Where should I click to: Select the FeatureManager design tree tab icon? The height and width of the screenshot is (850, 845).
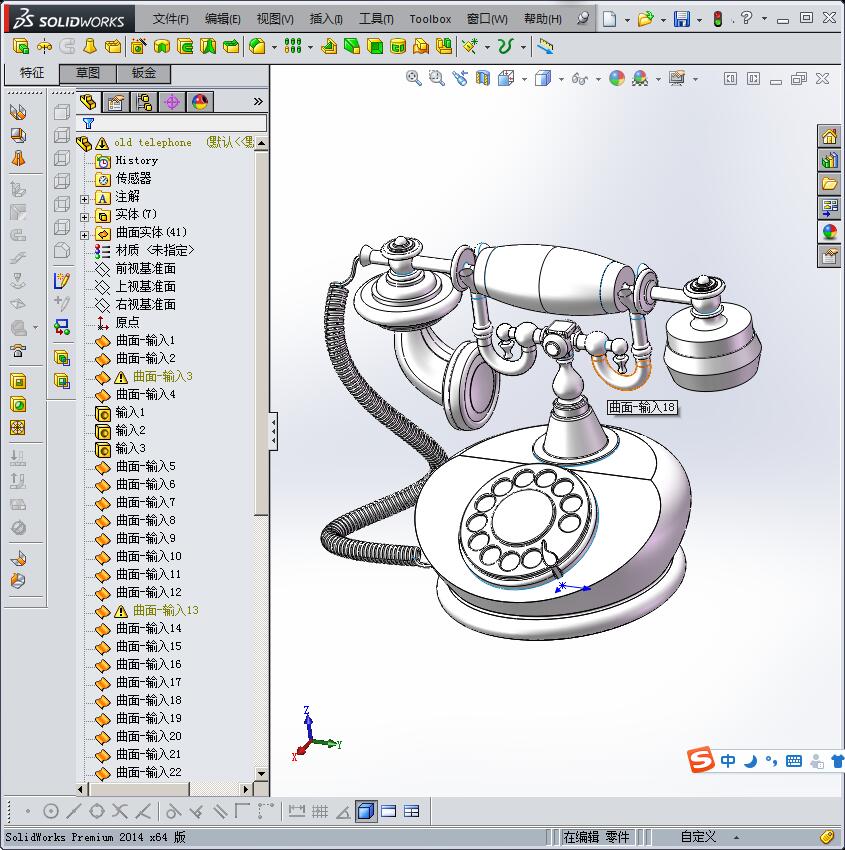[x=88, y=101]
